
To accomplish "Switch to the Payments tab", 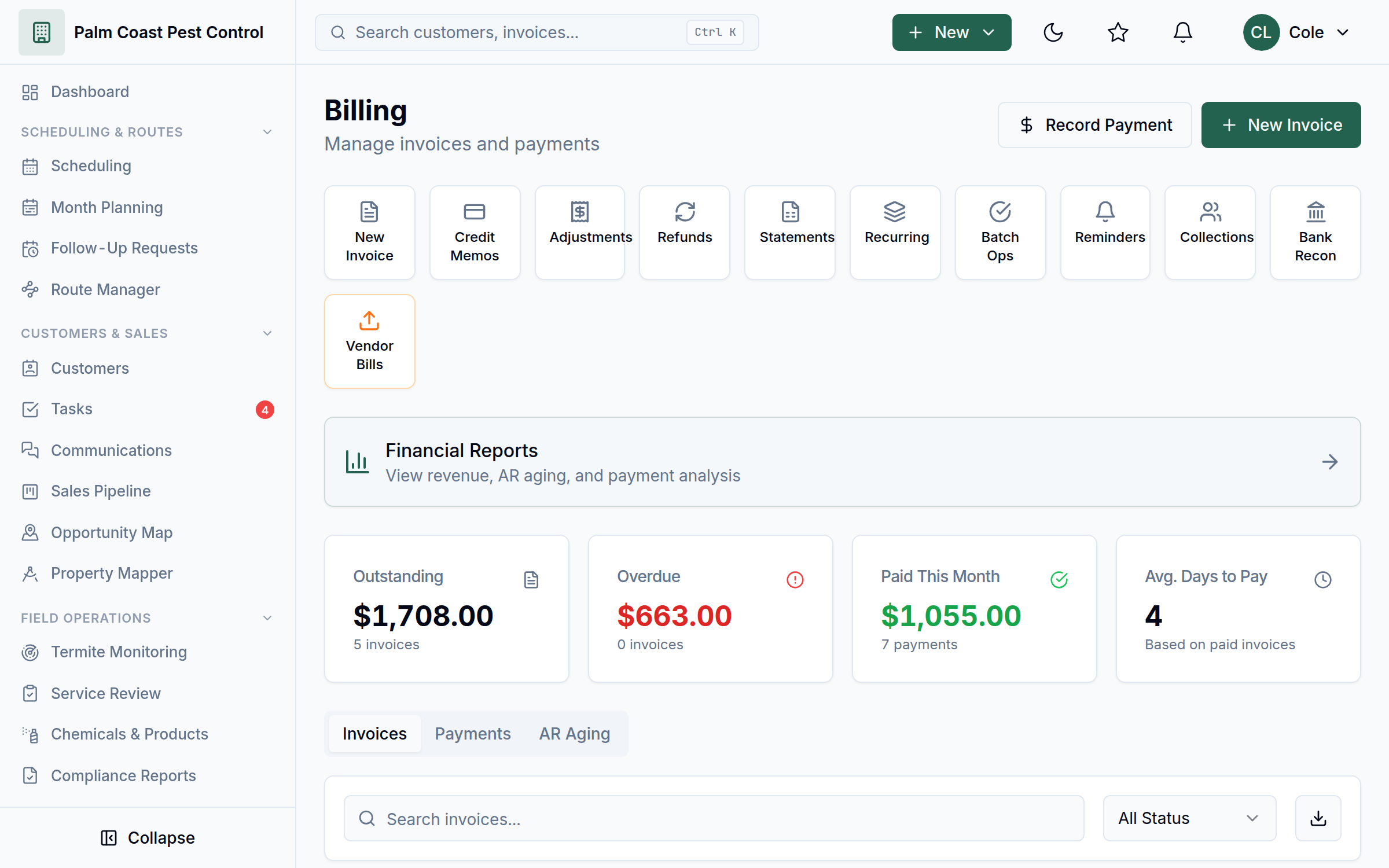I will coord(473,734).
